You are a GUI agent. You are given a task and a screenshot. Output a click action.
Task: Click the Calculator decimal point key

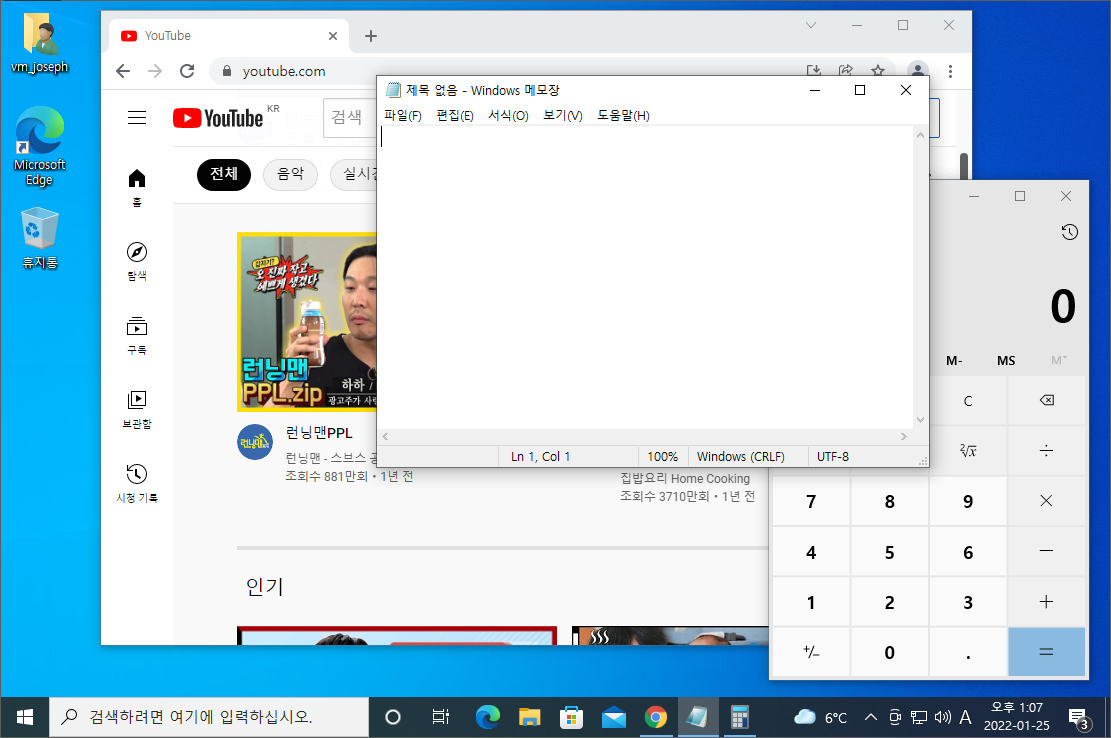tap(968, 652)
